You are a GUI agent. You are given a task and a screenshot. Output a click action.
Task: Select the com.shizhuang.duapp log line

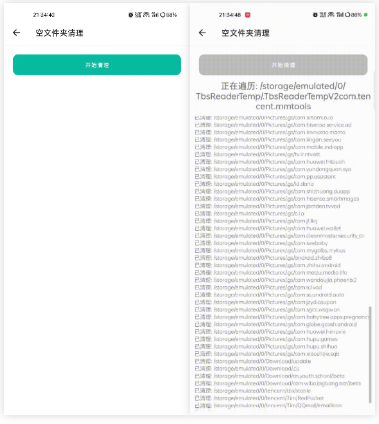[272, 191]
